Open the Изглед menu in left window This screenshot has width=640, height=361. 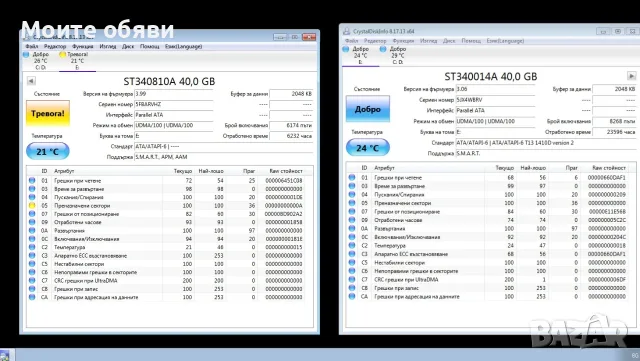[x=108, y=47]
